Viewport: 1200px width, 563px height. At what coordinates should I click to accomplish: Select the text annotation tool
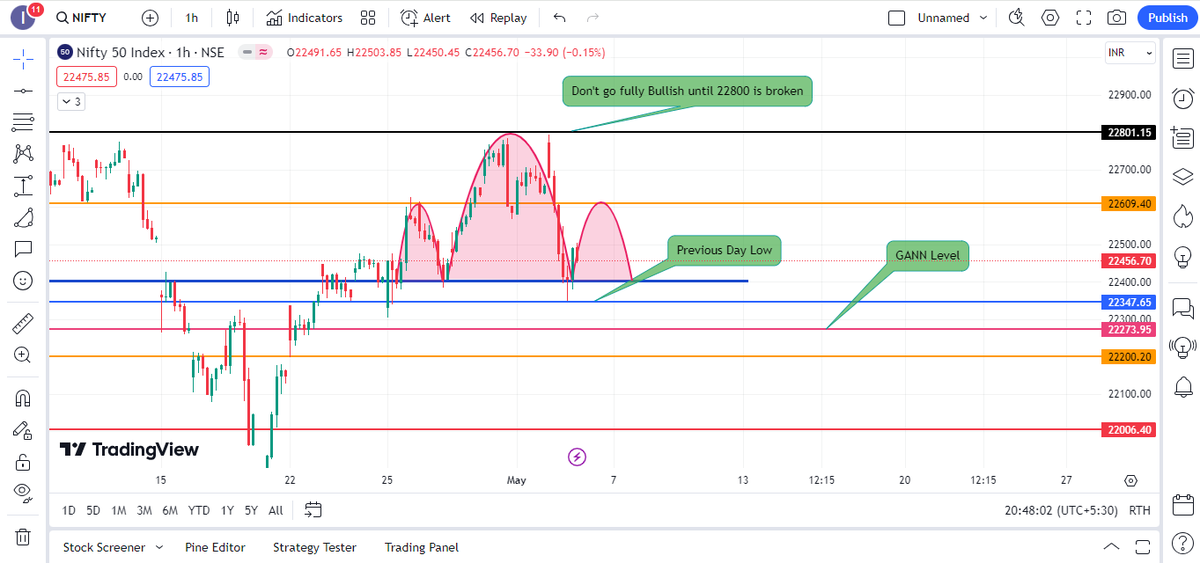[x=23, y=249]
